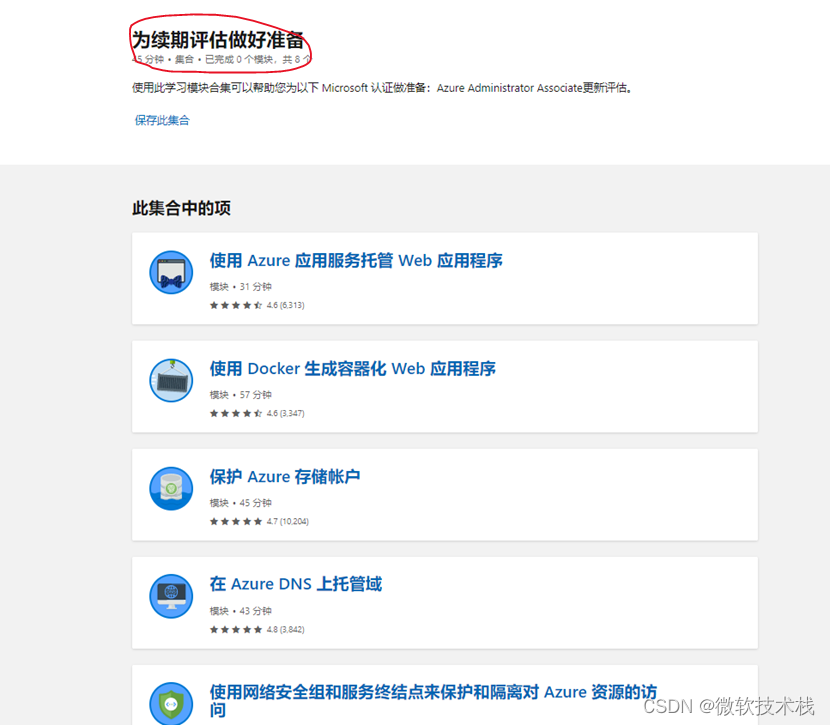Click the Azure storage account module icon
The height and width of the screenshot is (725, 830).
(x=171, y=488)
